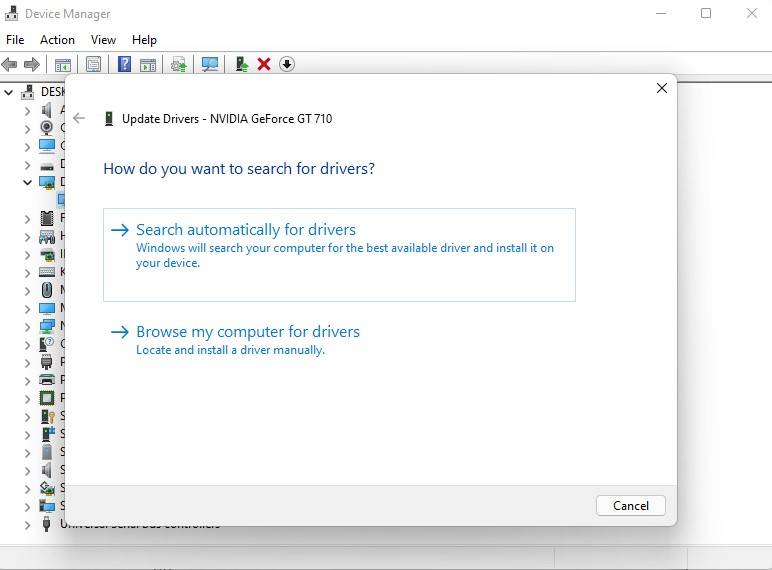The width and height of the screenshot is (772, 570).
Task: Click the down-arrow Disable device toolbar icon
Action: 287,64
